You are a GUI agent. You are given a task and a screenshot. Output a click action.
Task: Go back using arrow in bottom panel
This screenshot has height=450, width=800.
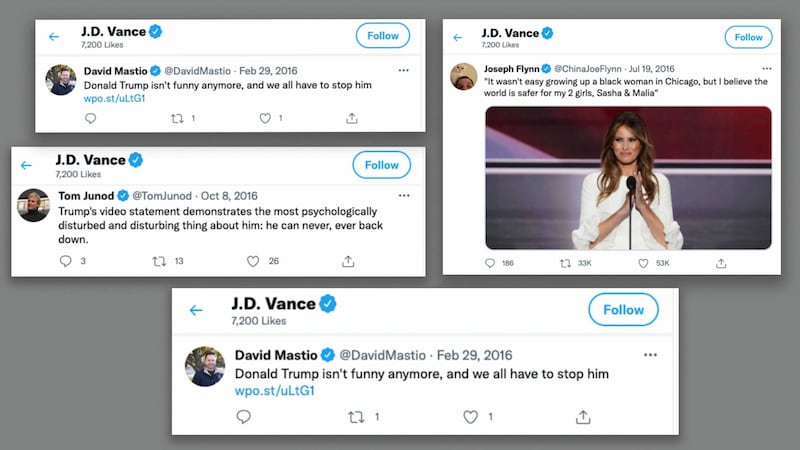click(196, 310)
